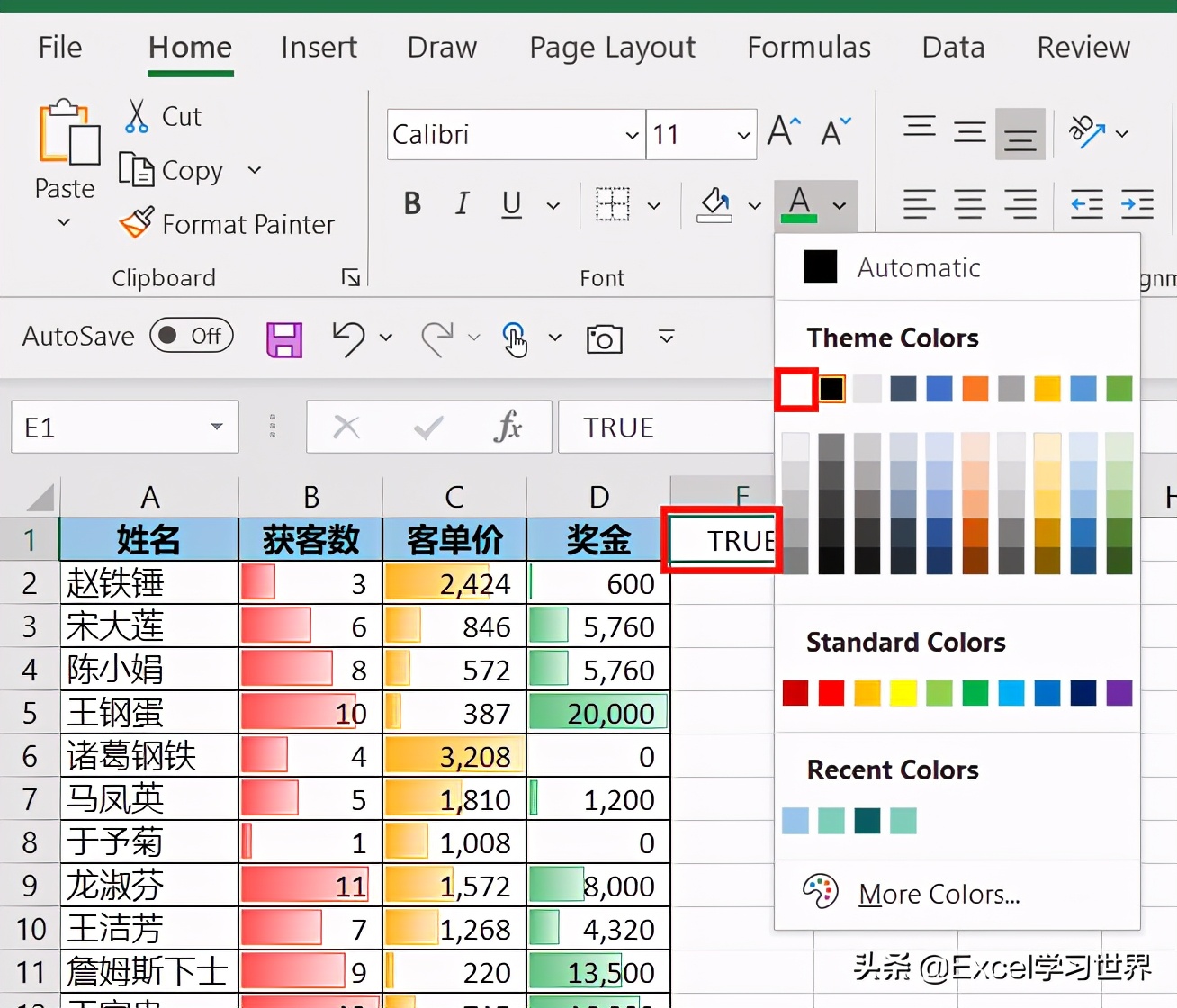
Task: Center text horizontally
Action: point(970,205)
